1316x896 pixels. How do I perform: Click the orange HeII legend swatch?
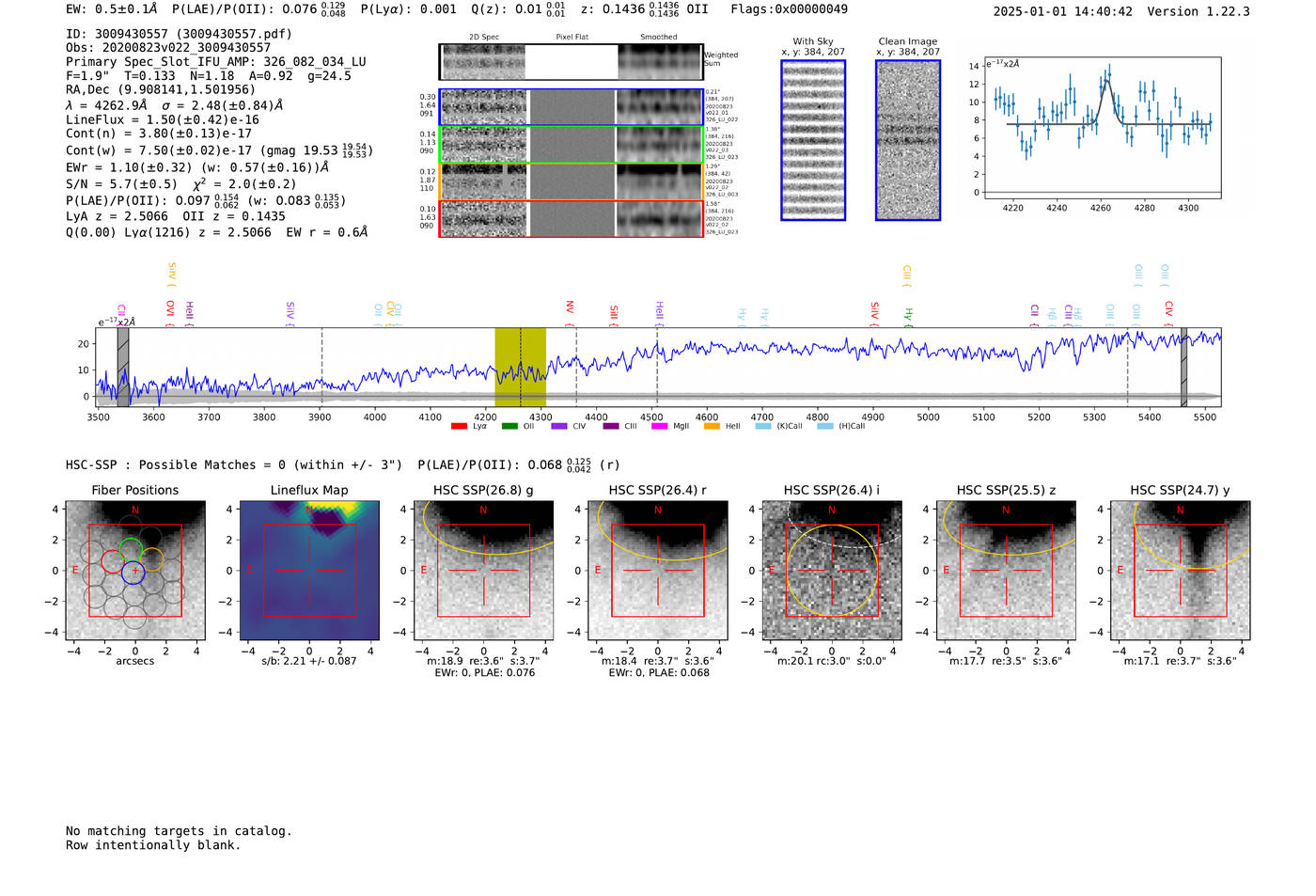(x=712, y=426)
